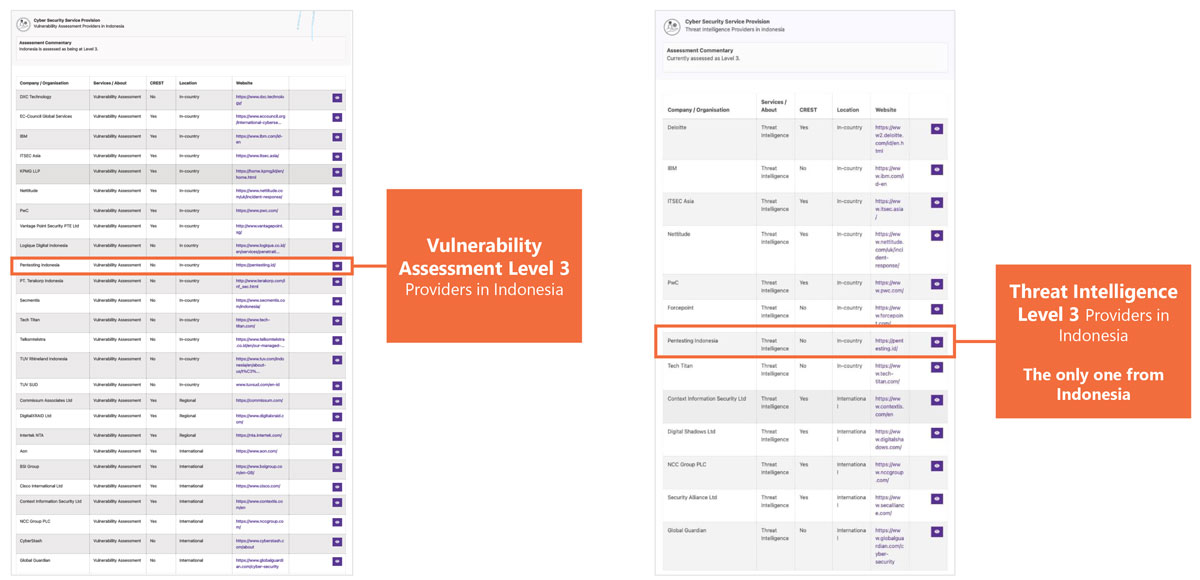View Pentesting Indonesia vulnerability assessment entry
Screen dimensions: 1200x580
(337, 266)
